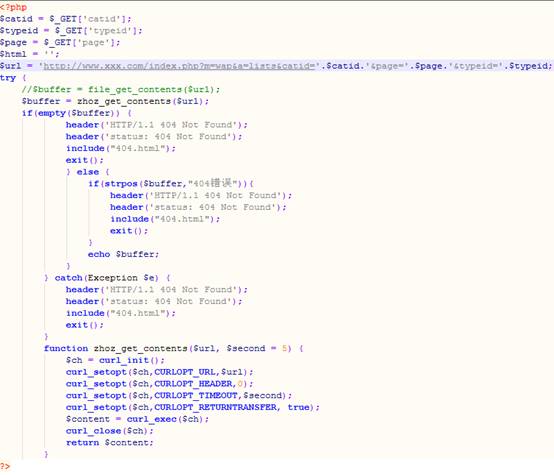Click the $catid variable declaration
This screenshot has width=554, height=475.
16,19
